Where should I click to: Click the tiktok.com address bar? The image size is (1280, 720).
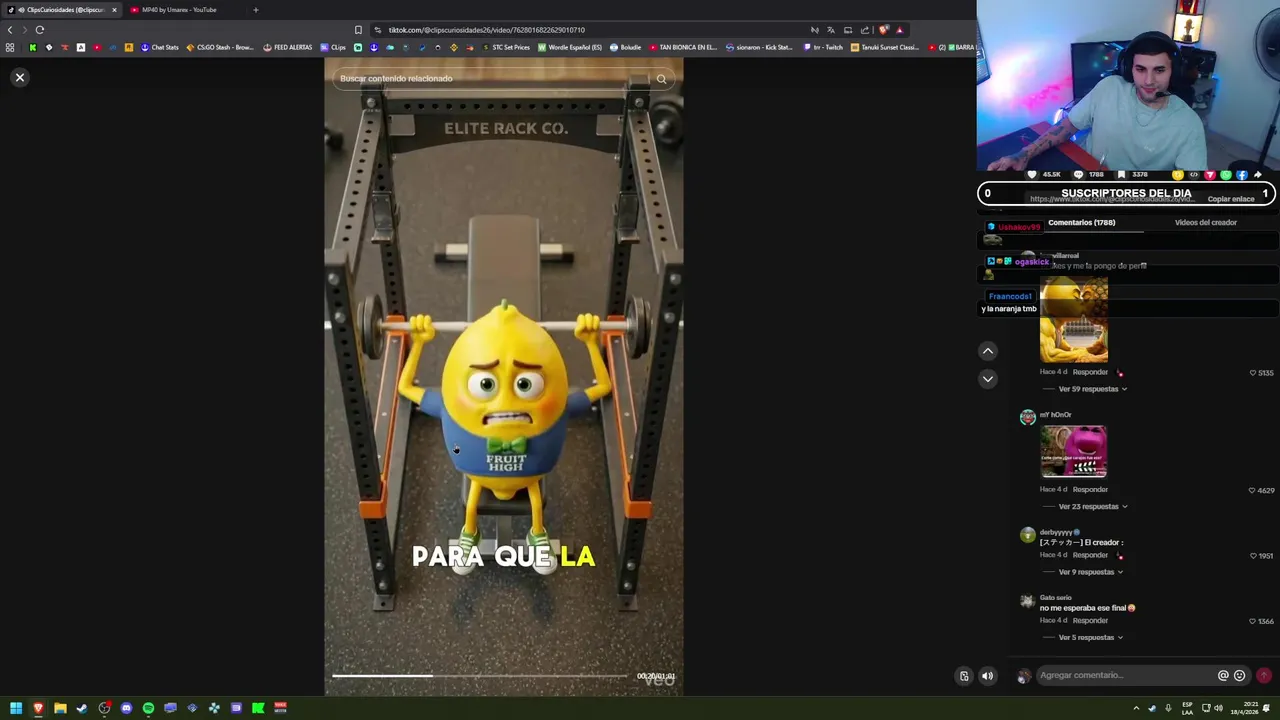pyautogui.click(x=590, y=30)
